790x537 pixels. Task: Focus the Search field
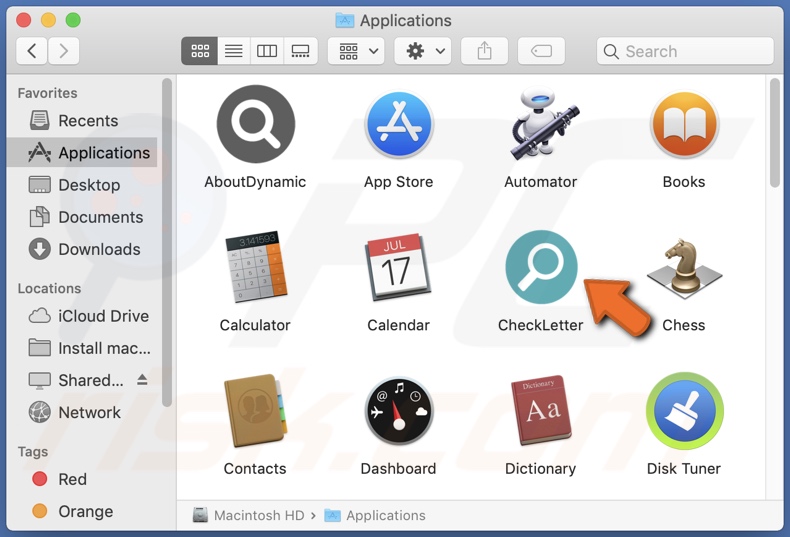pyautogui.click(x=685, y=51)
